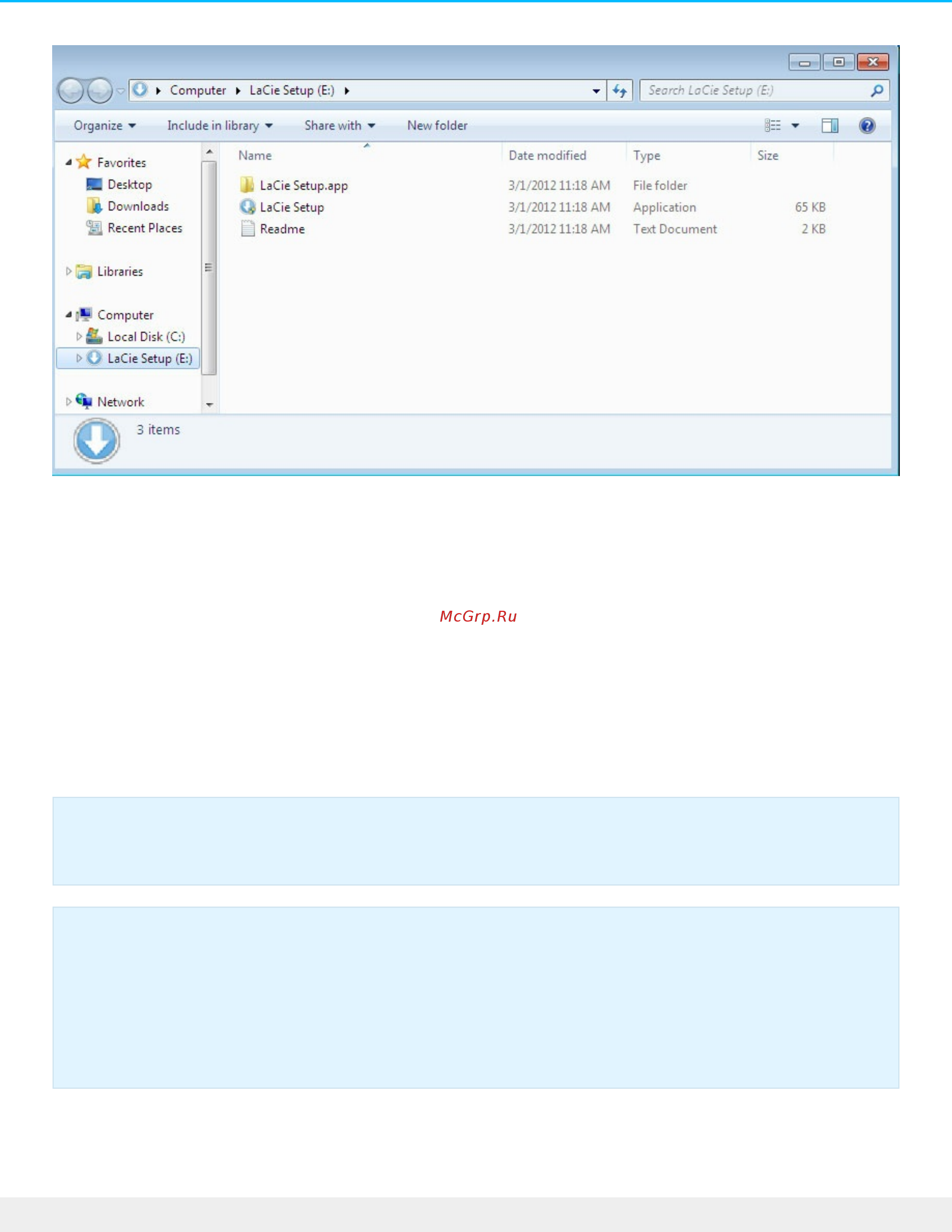Click the search magnifier icon
Viewport: 952px width, 1232px height.
point(877,91)
